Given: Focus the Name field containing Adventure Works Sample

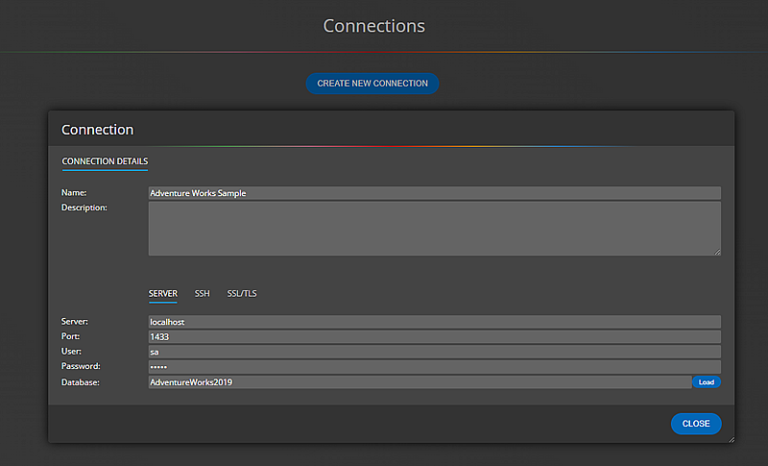Looking at the screenshot, I should pos(434,193).
